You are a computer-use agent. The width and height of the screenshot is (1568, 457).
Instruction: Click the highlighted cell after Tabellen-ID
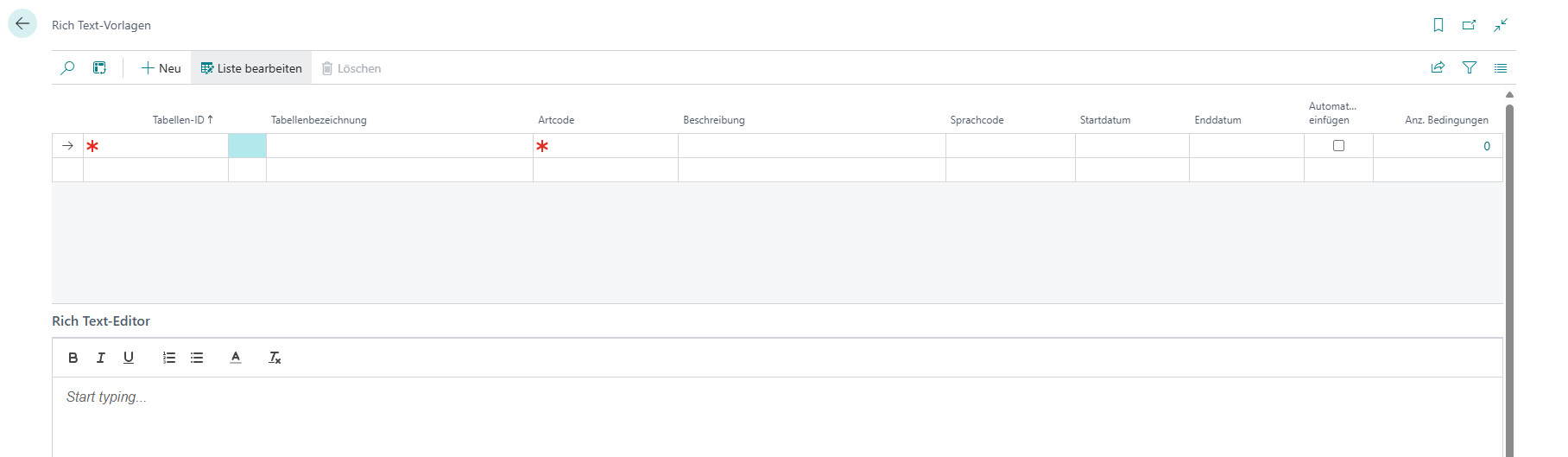(x=247, y=146)
